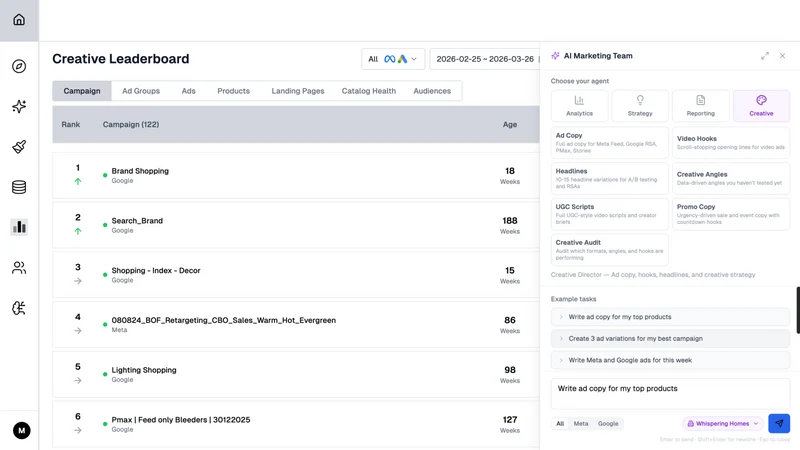800x450 pixels.
Task: Open the database stack icon
Action: pos(19,187)
